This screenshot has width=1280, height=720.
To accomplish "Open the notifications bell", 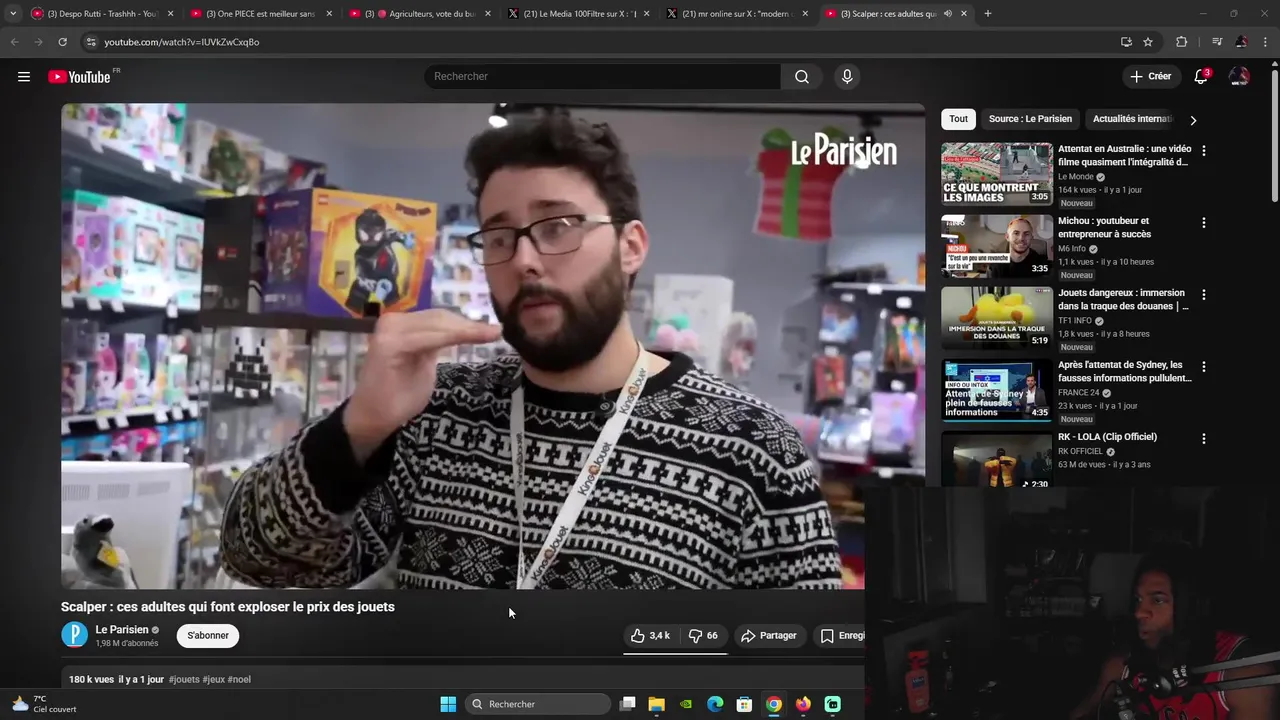I will (1201, 77).
